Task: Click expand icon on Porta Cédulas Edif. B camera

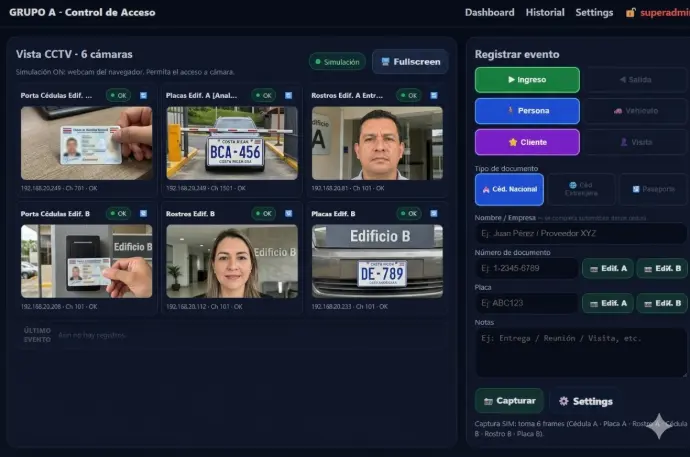Action: 143,213
